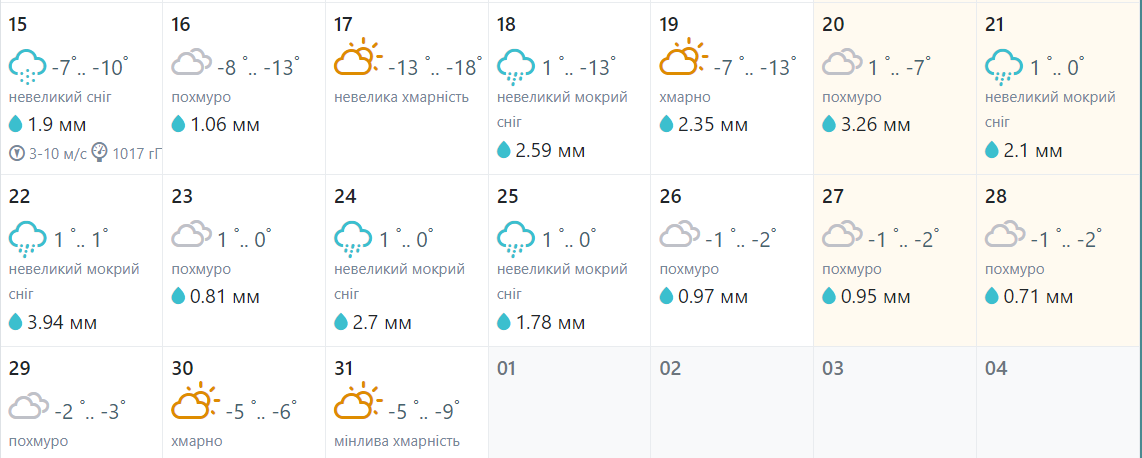Click the partly cloudy icon on day 31

coord(358,403)
